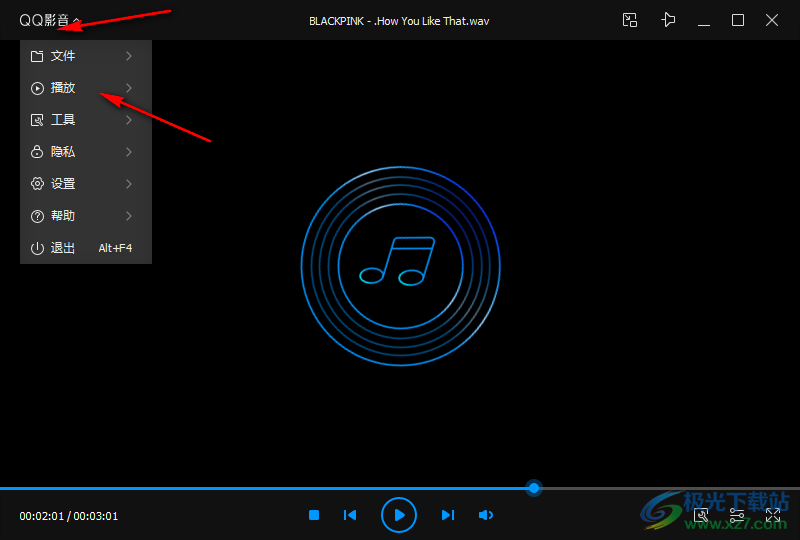Stop playback with the square stop button
The image size is (800, 540).
coord(314,515)
